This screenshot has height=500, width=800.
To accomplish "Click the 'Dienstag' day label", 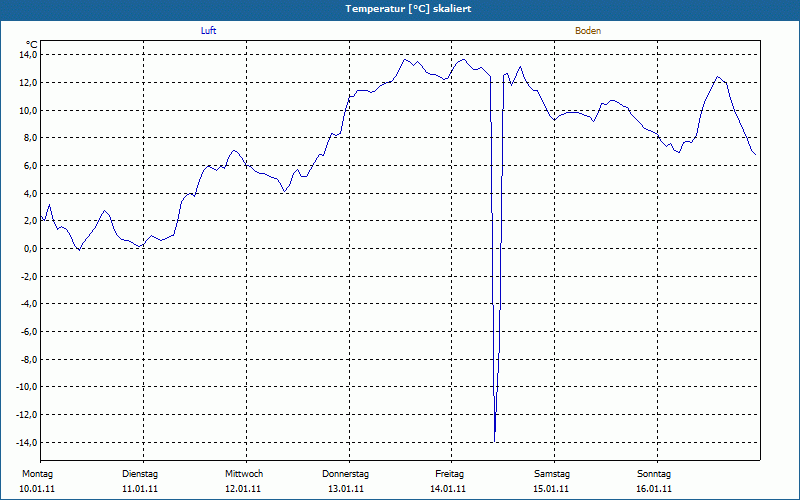I will coord(140,474).
